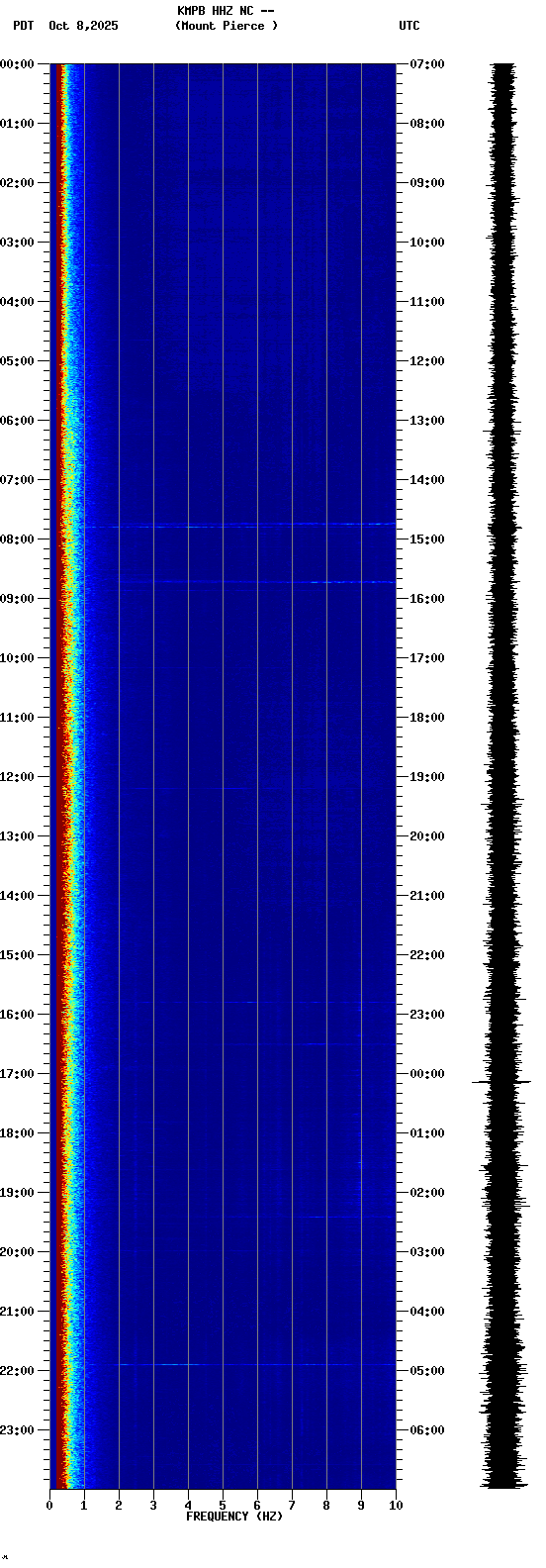Click the large seismogram spike near 00:00 UTC

[x=502, y=1082]
